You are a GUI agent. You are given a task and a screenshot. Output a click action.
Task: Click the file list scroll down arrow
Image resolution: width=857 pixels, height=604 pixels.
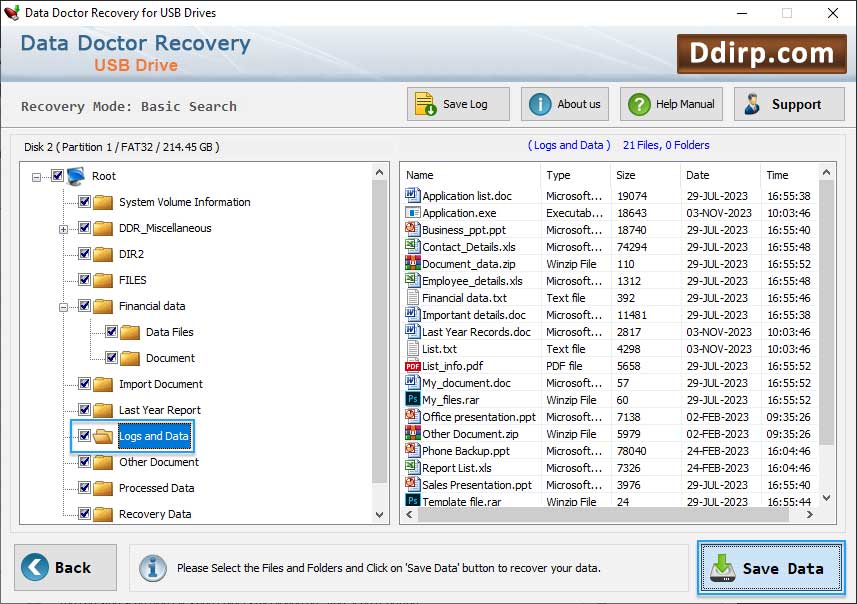[826, 497]
